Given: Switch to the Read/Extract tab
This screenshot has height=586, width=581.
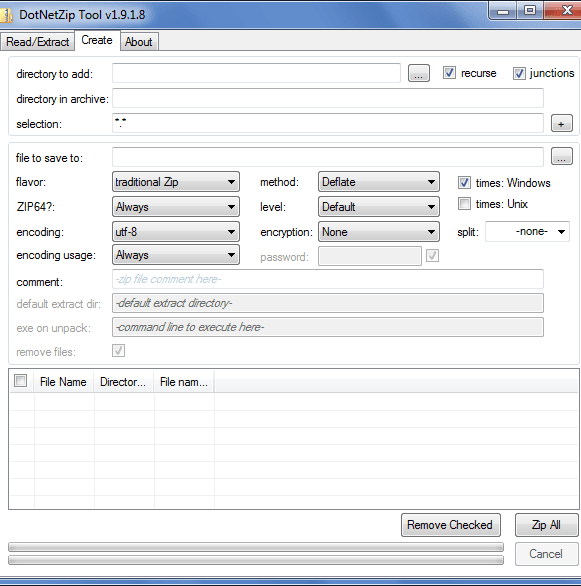Looking at the screenshot, I should [x=37, y=41].
